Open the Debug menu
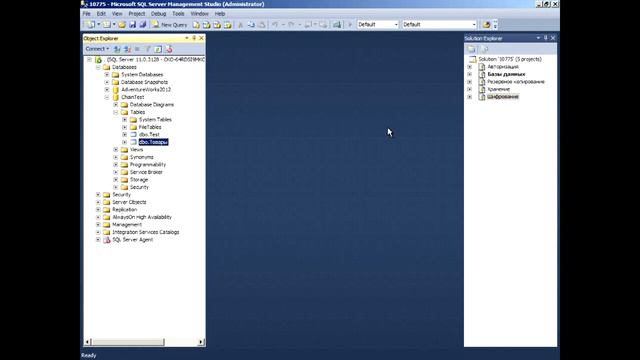Viewport: 640px width, 360px height. pyautogui.click(x=158, y=14)
